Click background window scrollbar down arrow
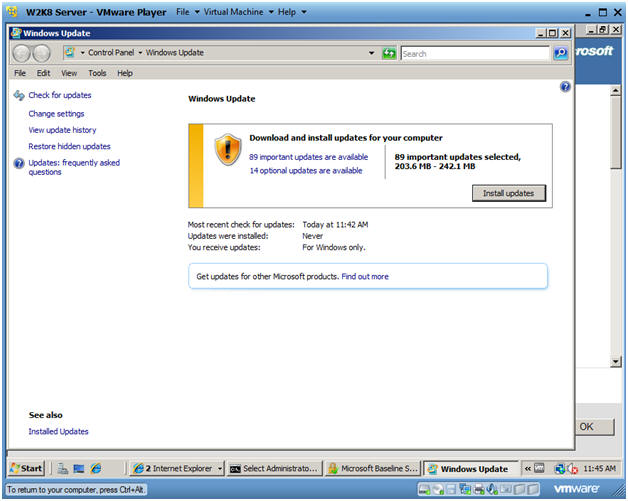 pyautogui.click(x=616, y=362)
